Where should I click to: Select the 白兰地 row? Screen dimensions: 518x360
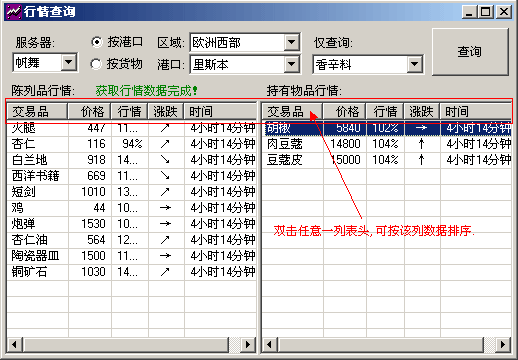[132, 160]
